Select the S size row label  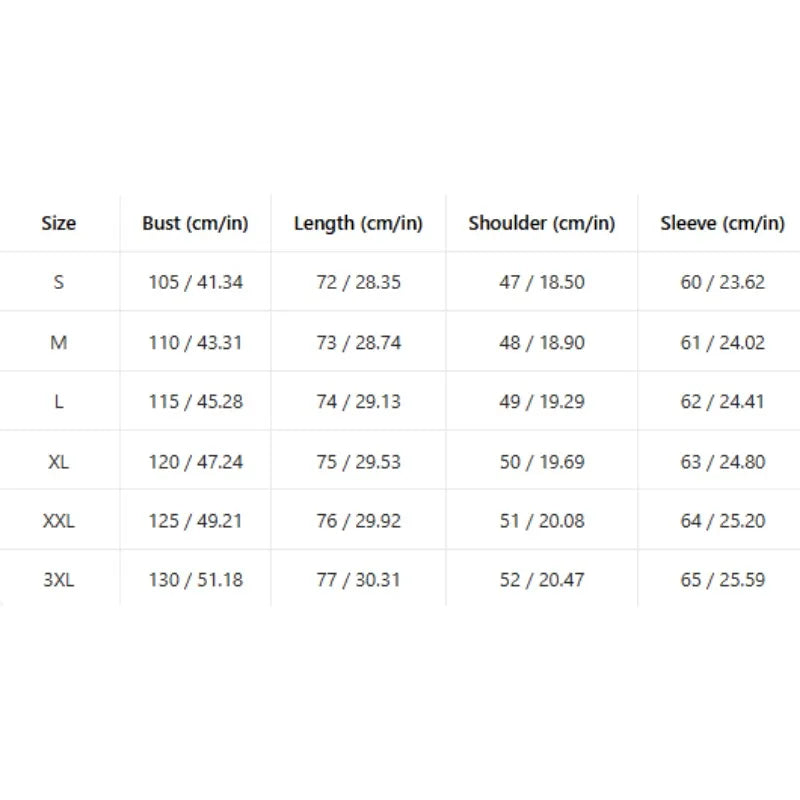point(59,282)
